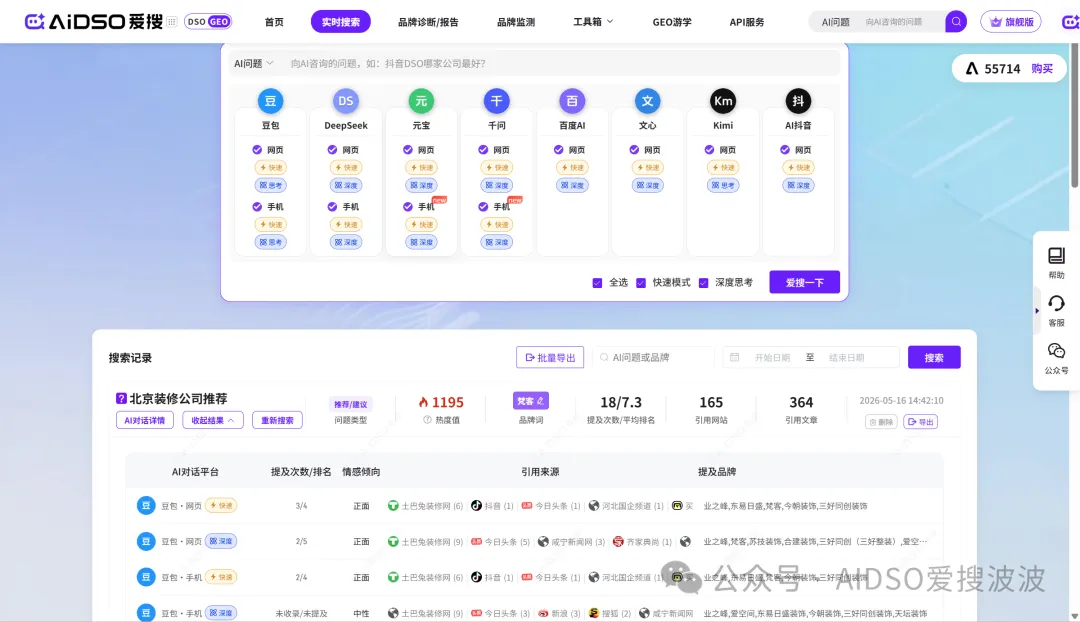This screenshot has height=622, width=1080.
Task: Uncheck 手机 under 元宝
Action: tap(408, 207)
